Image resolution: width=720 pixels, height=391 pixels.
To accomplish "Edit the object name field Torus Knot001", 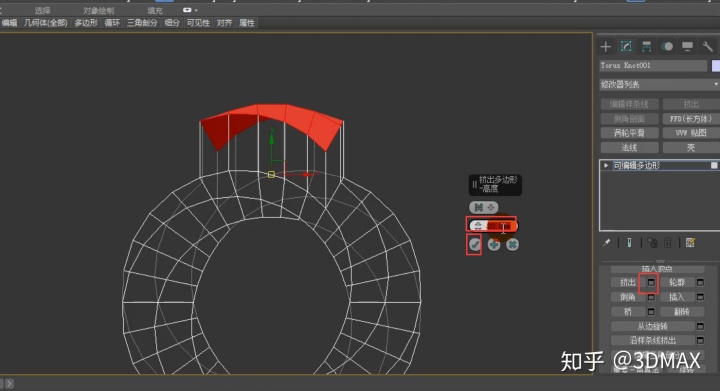I will pos(653,66).
